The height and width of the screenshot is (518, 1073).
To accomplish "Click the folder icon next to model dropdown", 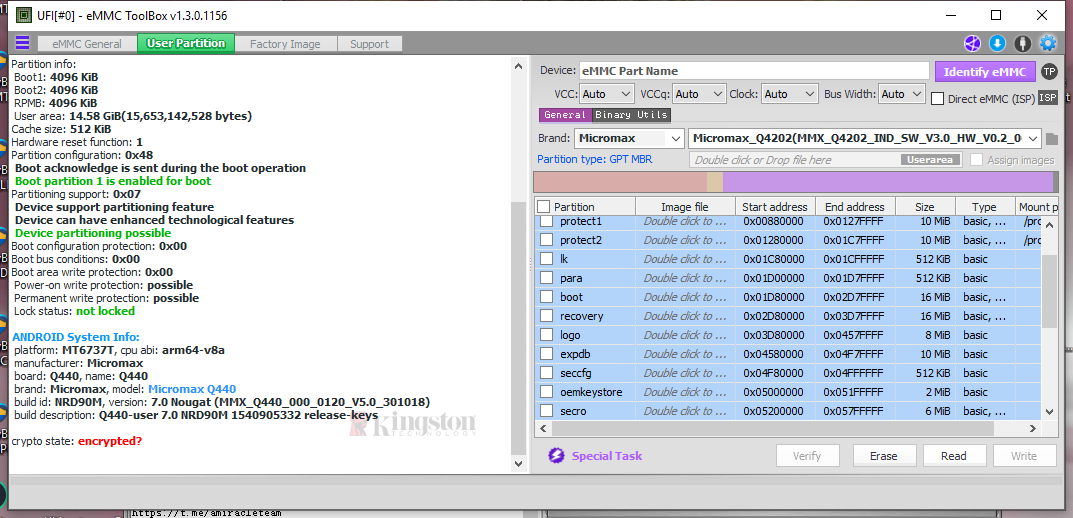I will tap(1052, 139).
